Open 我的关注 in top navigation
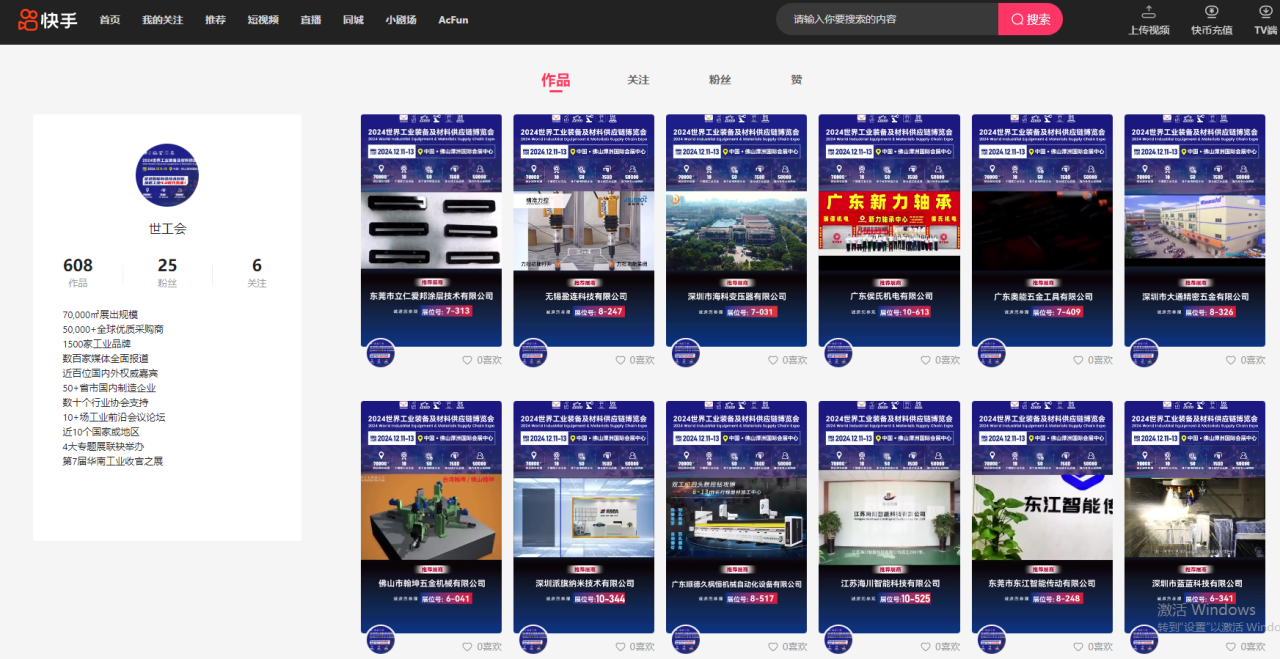 coord(162,20)
